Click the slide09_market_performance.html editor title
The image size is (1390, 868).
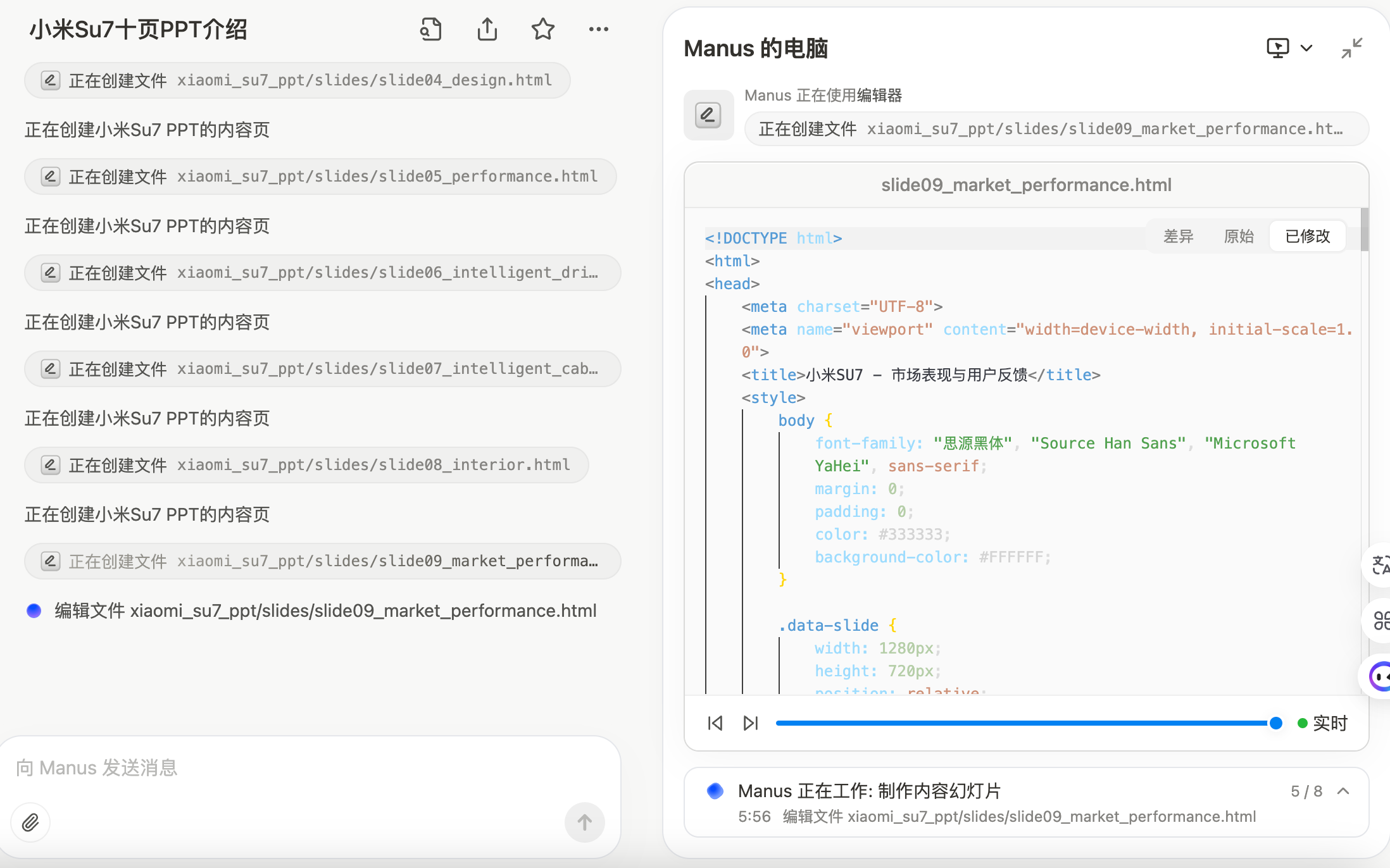[1026, 185]
